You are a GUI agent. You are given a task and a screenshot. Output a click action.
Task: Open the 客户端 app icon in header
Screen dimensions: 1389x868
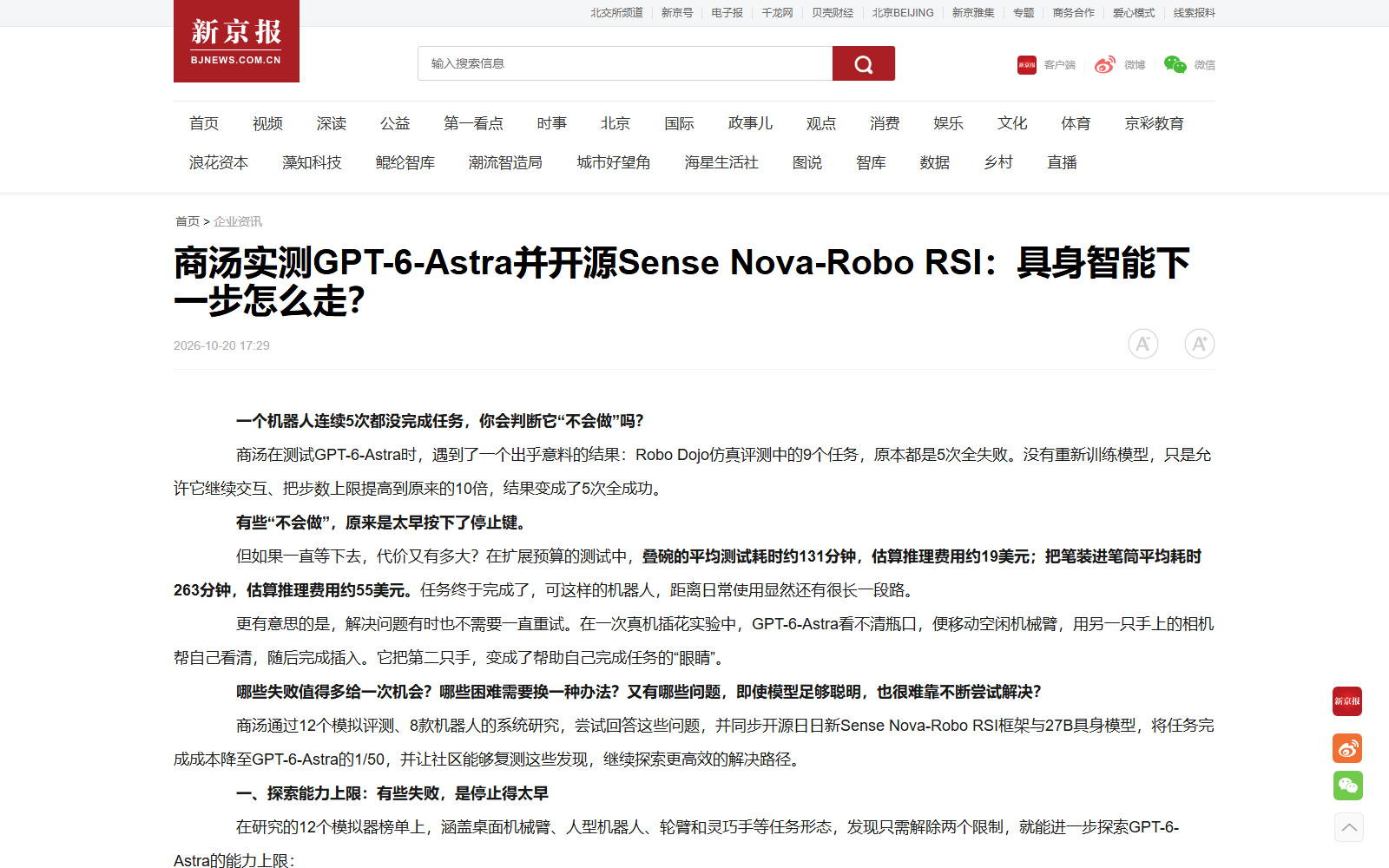1027,65
